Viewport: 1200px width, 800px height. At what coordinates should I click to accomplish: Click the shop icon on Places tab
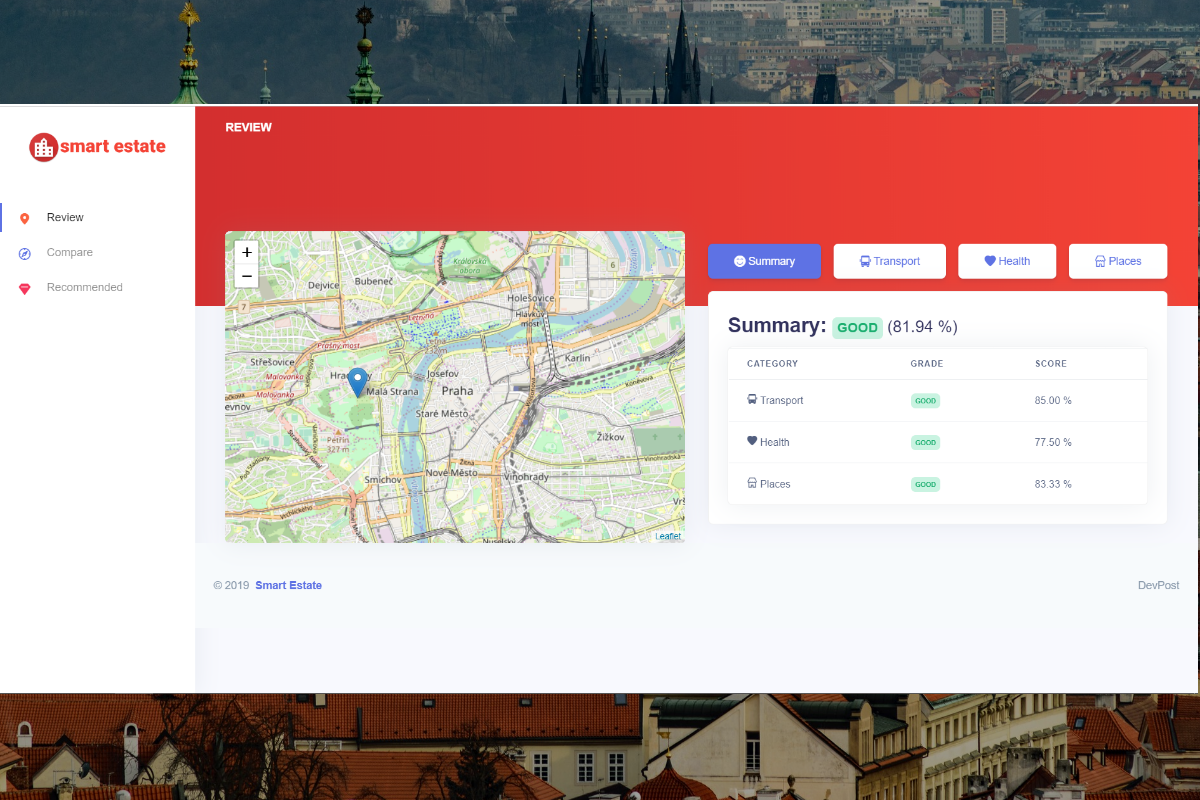(1100, 261)
